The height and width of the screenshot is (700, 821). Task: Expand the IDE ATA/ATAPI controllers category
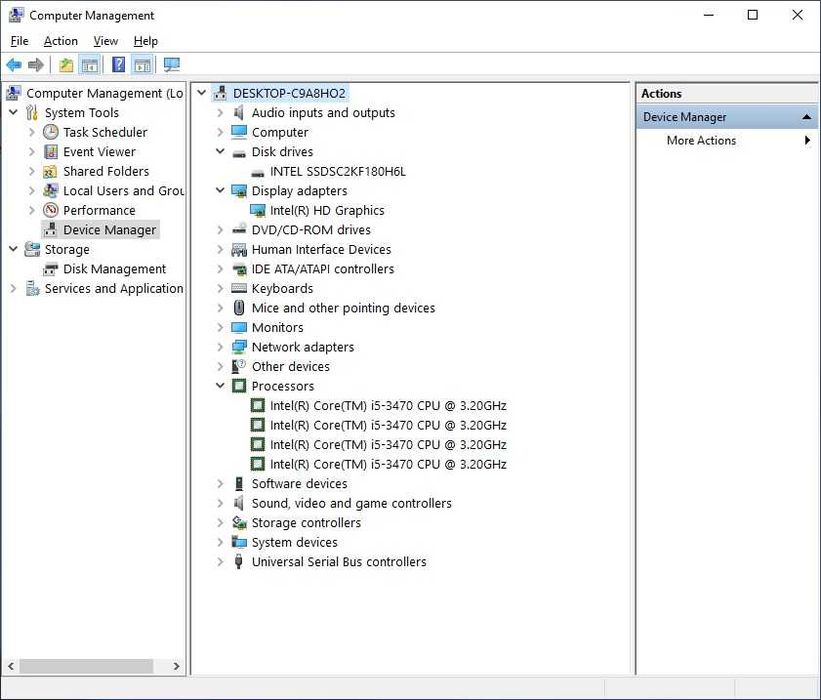coord(220,269)
